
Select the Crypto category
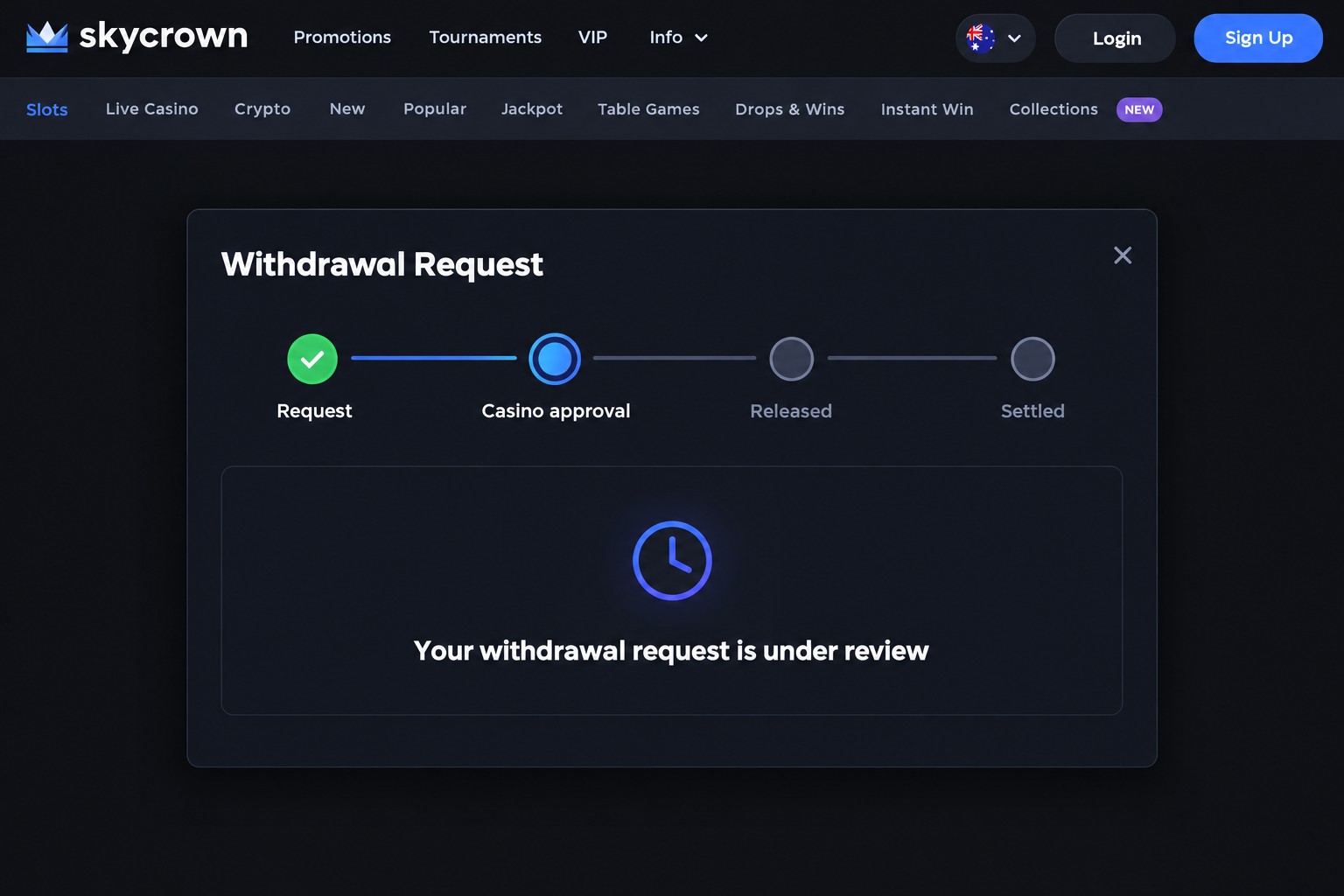262,109
